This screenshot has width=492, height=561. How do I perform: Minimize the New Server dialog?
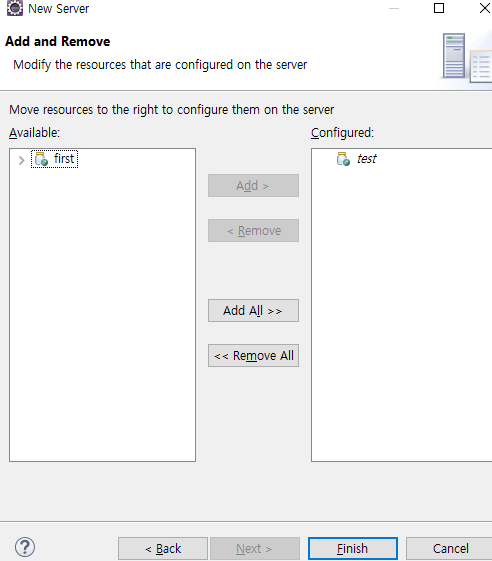394,8
